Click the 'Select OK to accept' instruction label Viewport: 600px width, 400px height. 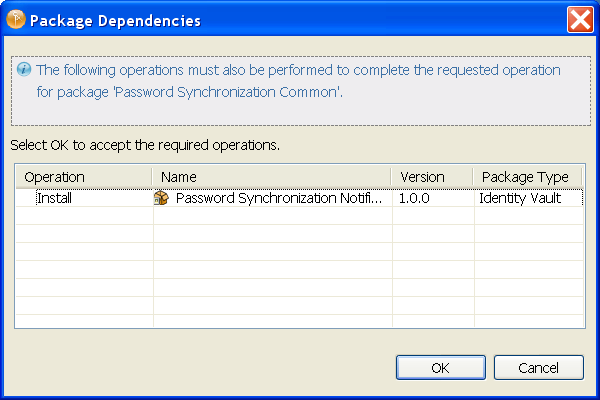pos(144,145)
